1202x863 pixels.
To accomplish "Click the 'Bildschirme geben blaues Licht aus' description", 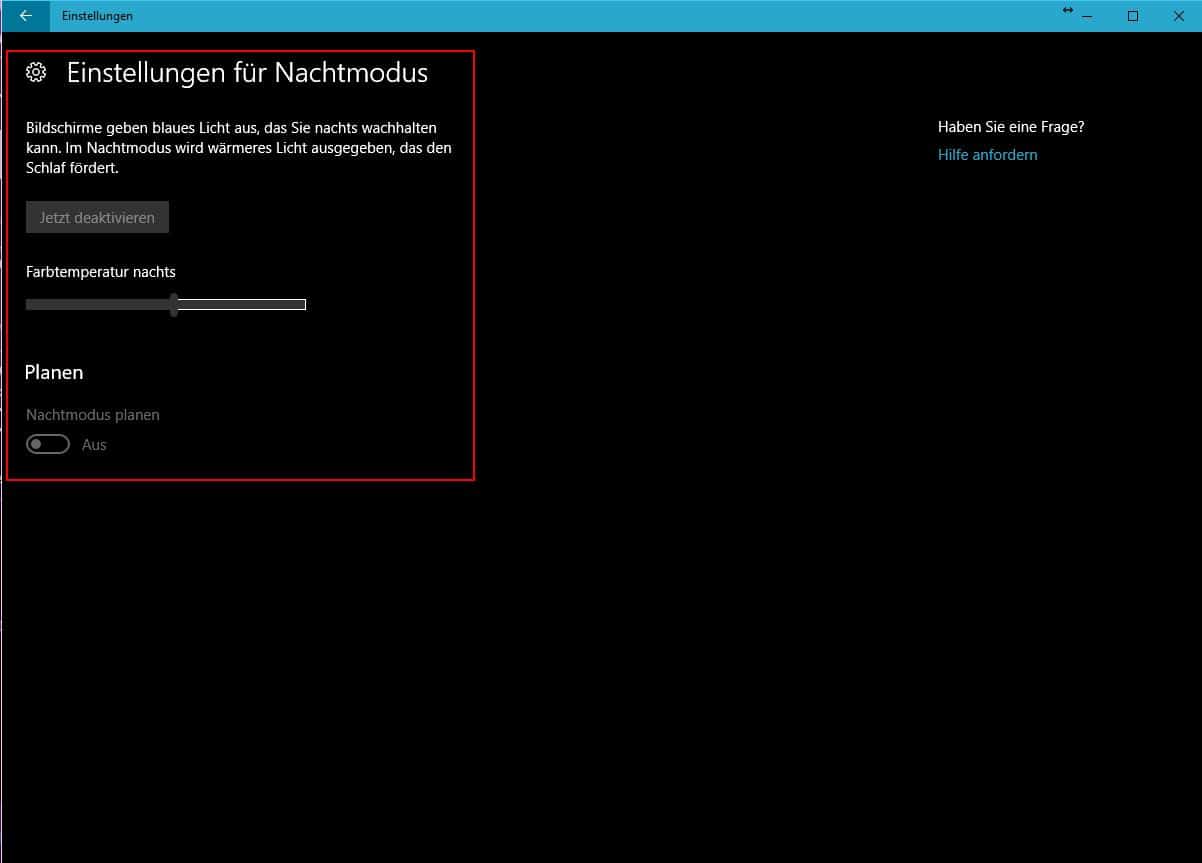I will 239,148.
